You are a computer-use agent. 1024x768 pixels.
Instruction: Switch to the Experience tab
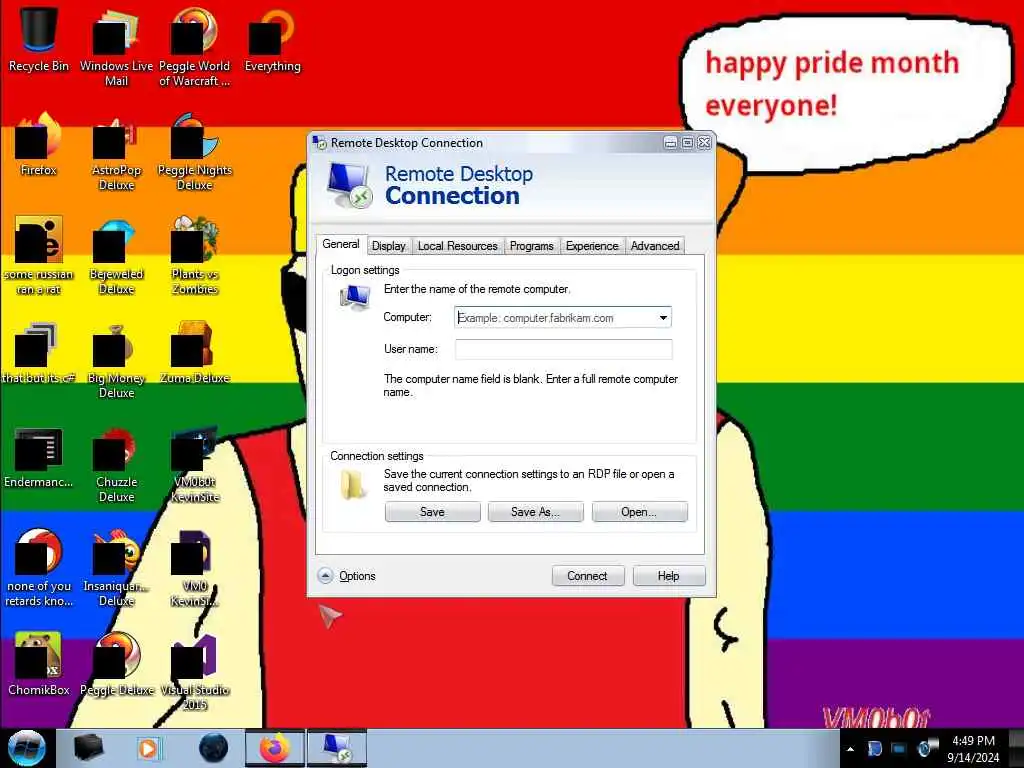coord(592,246)
